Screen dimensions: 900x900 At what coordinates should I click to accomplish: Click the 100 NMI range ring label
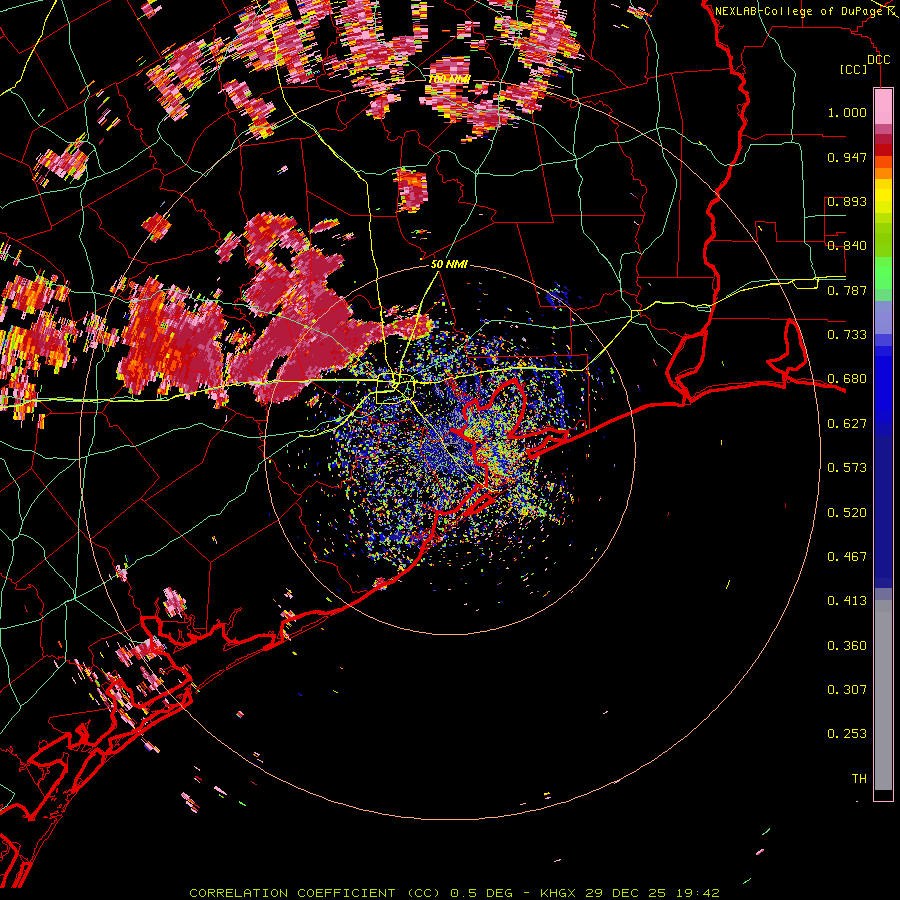tap(449, 79)
